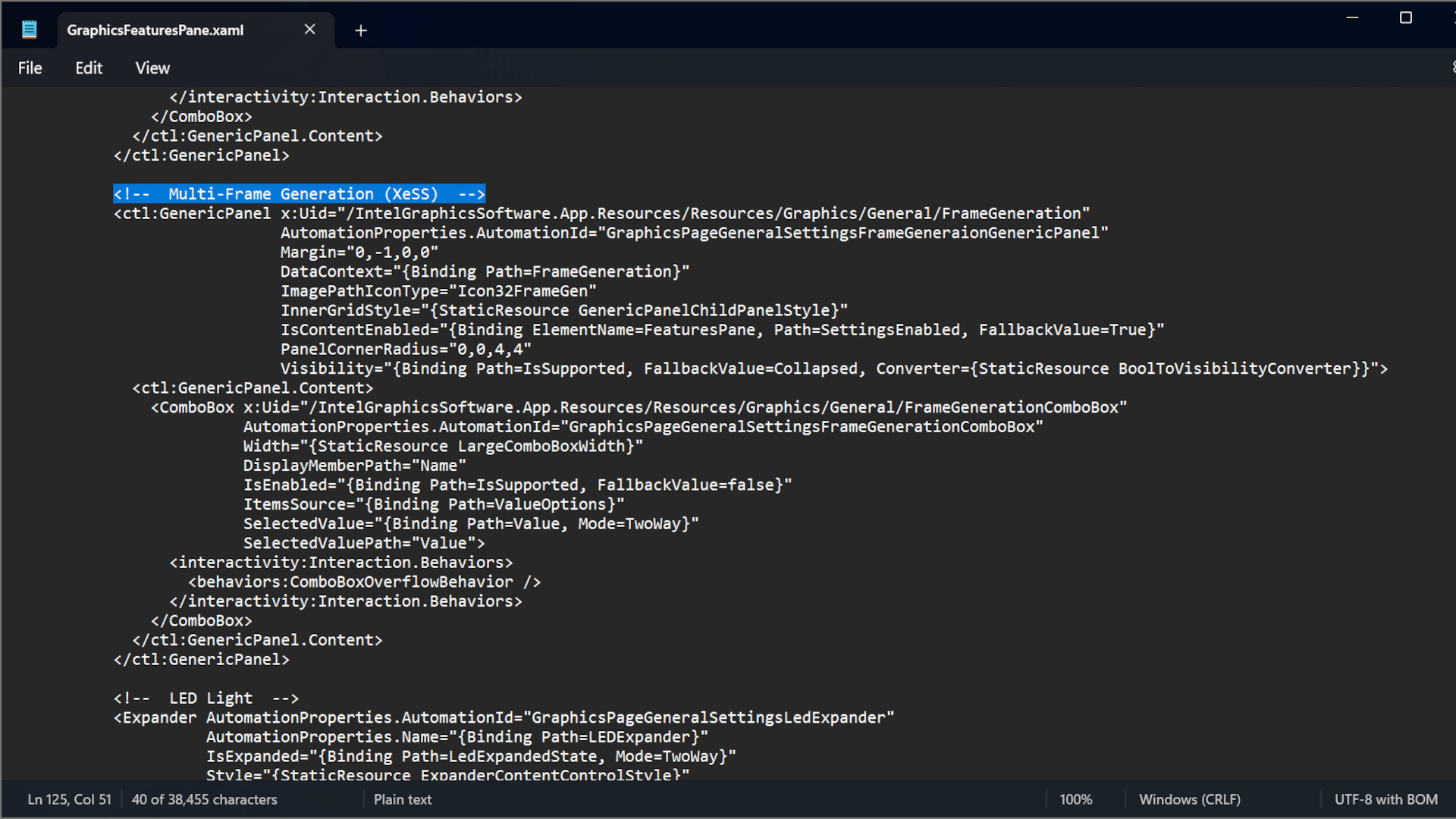Image resolution: width=1456 pixels, height=819 pixels.
Task: Place cursor in the highlighted Multi-Frame Generation comment
Action: [x=300, y=194]
